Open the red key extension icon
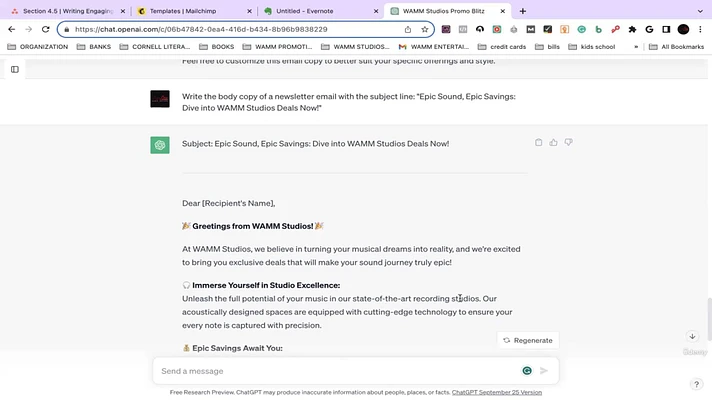 click(615, 30)
